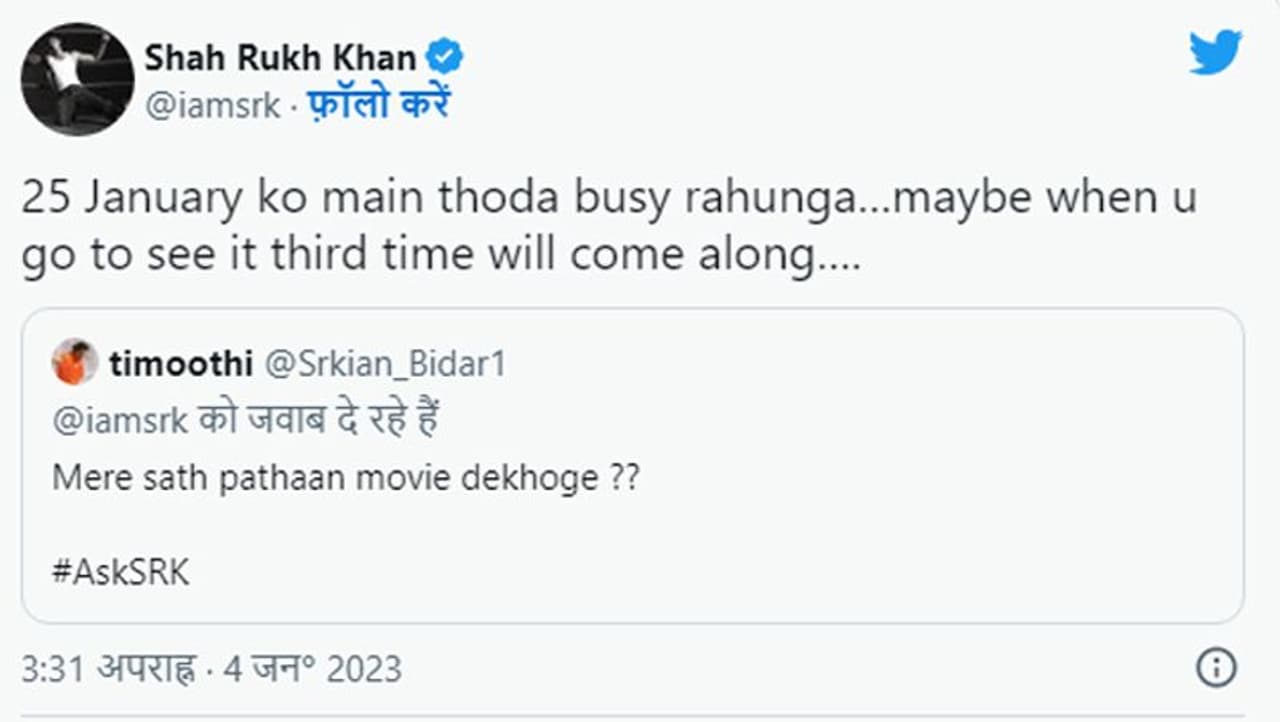Screen dimensions: 1280x722
Task: Click @iamsrk handle below the name
Action: [x=213, y=106]
